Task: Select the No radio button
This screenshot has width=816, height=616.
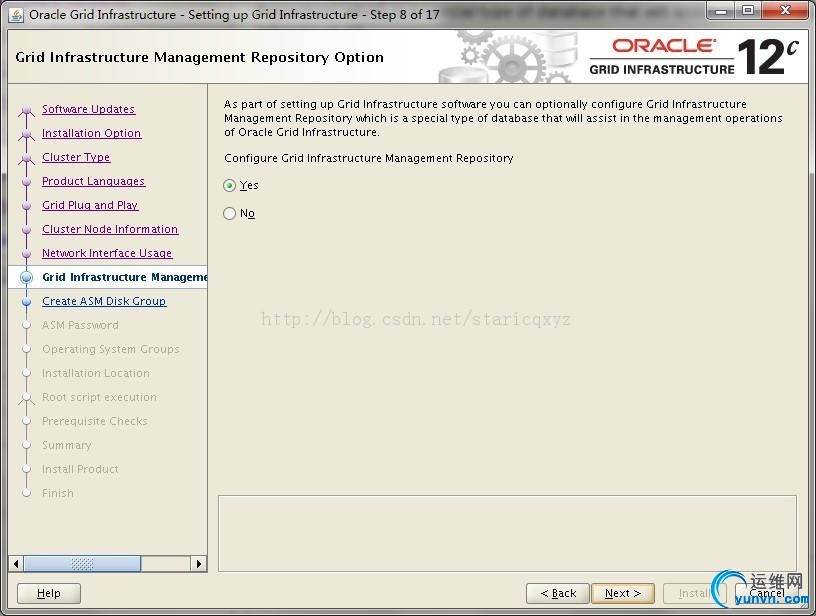Action: click(x=230, y=214)
